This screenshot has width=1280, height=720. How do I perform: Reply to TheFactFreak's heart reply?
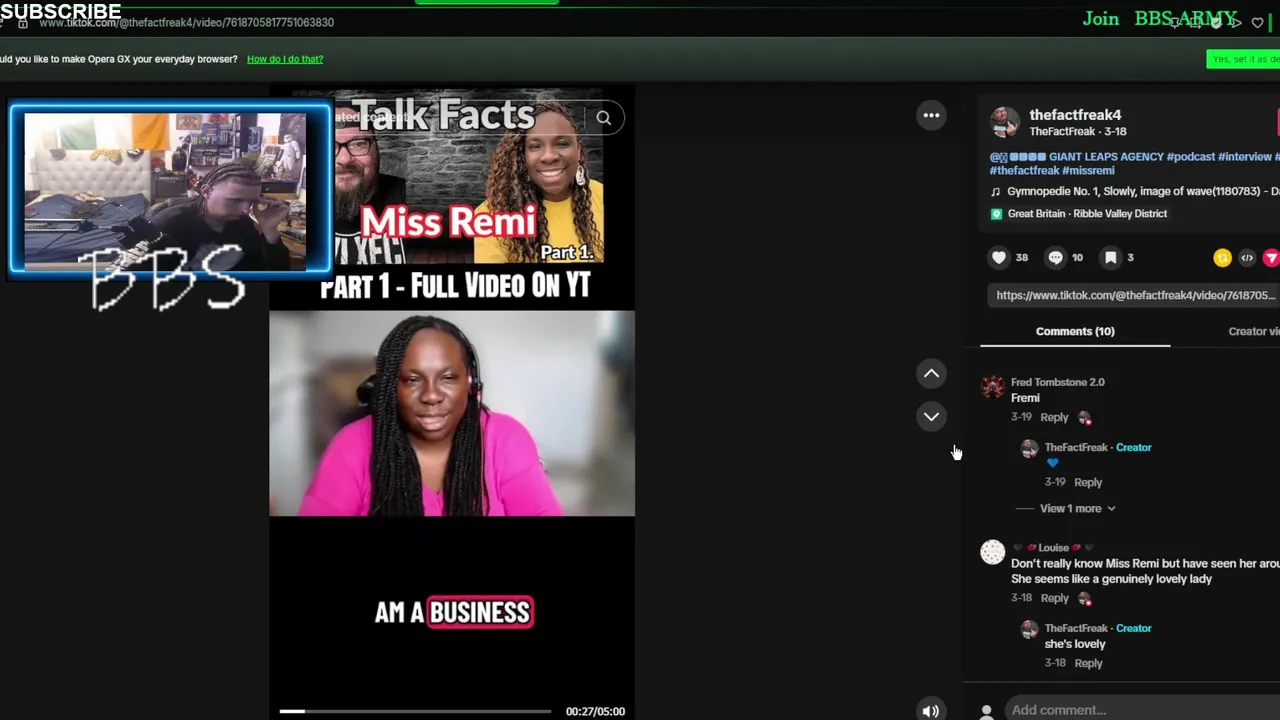[x=1088, y=482]
